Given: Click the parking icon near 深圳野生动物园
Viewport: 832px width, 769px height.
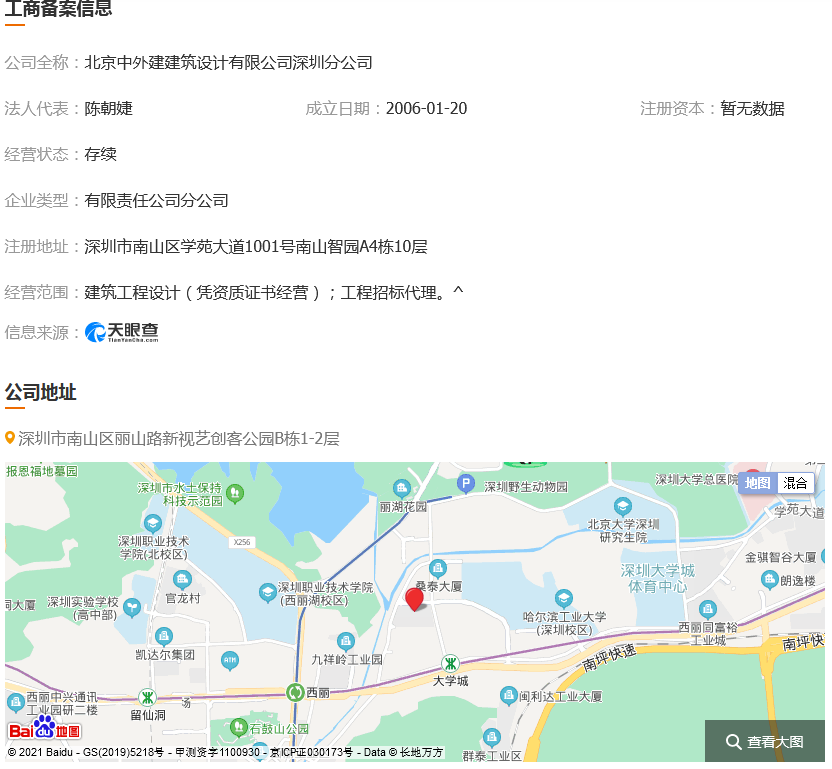Looking at the screenshot, I should click(x=466, y=483).
